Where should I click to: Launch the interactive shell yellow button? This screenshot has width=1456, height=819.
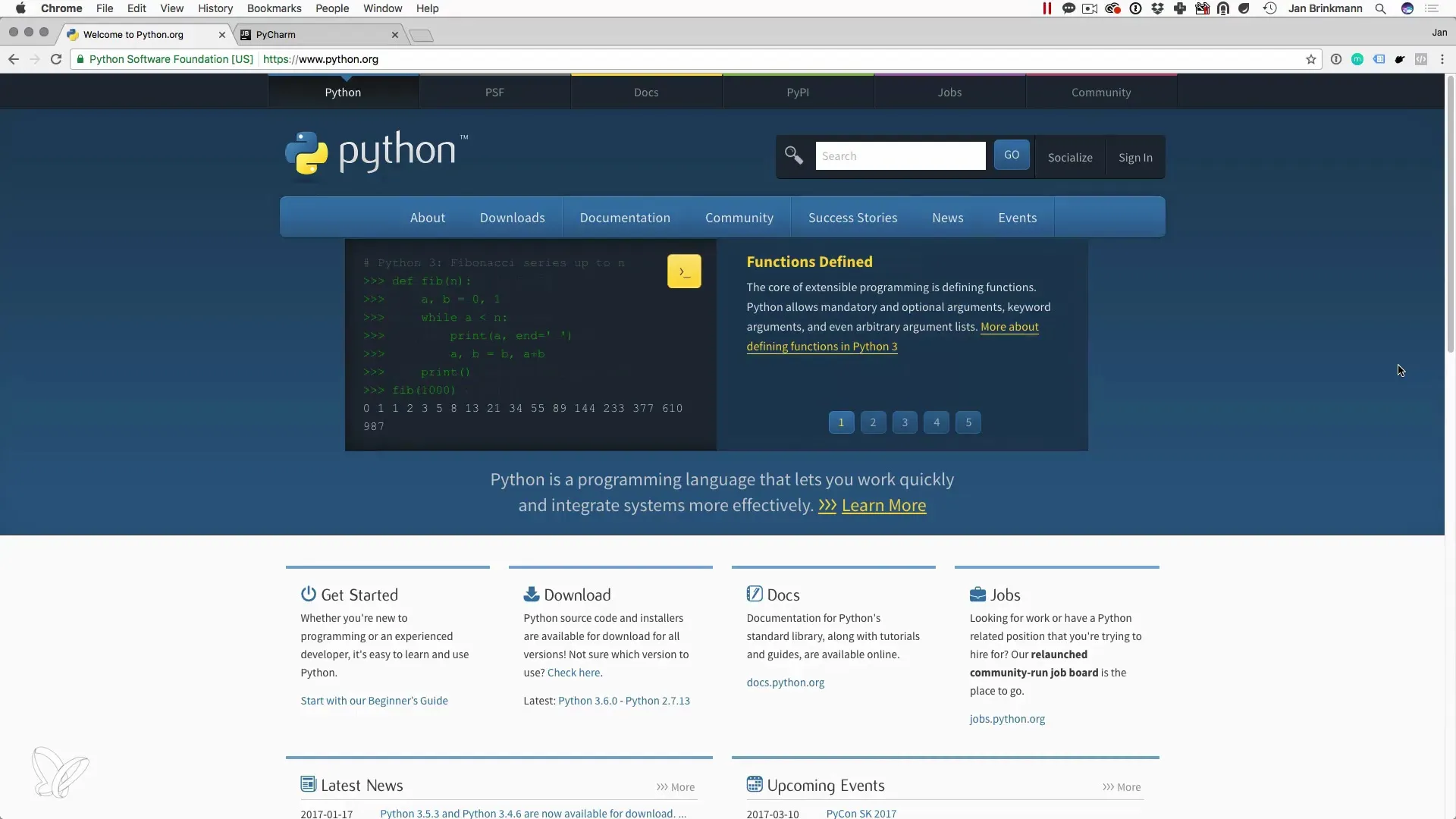click(x=684, y=271)
